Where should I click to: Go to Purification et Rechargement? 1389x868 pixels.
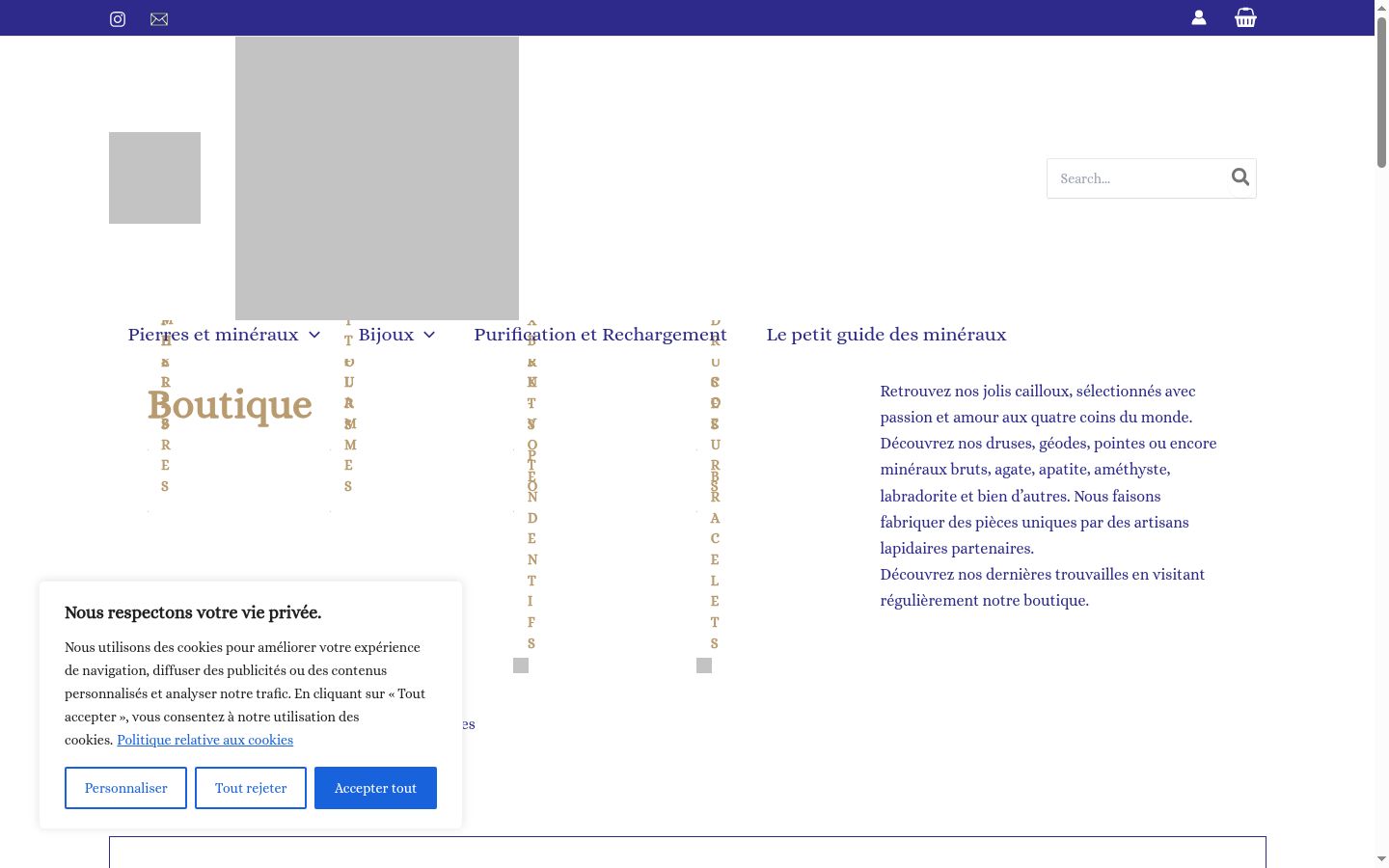(600, 335)
